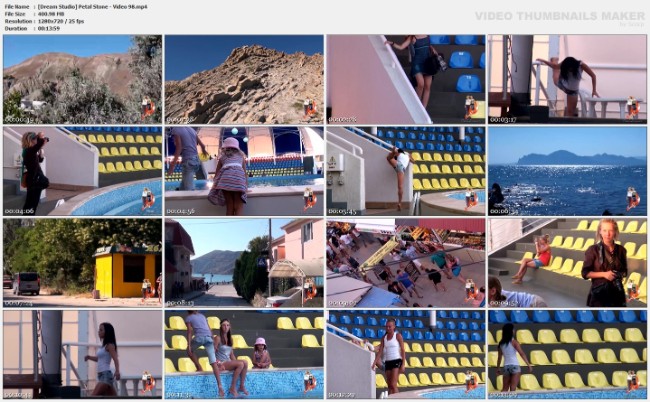Select the sparkling sea and island thumbnail

568,171
